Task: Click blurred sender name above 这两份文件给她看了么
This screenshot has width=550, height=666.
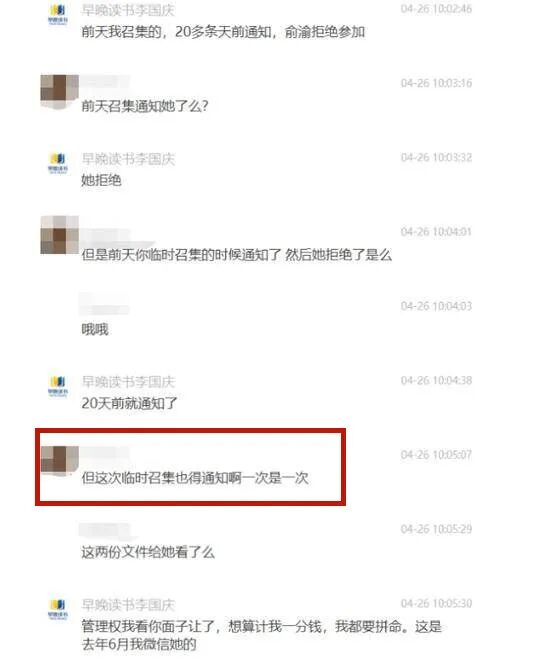Action: pyautogui.click(x=104, y=530)
